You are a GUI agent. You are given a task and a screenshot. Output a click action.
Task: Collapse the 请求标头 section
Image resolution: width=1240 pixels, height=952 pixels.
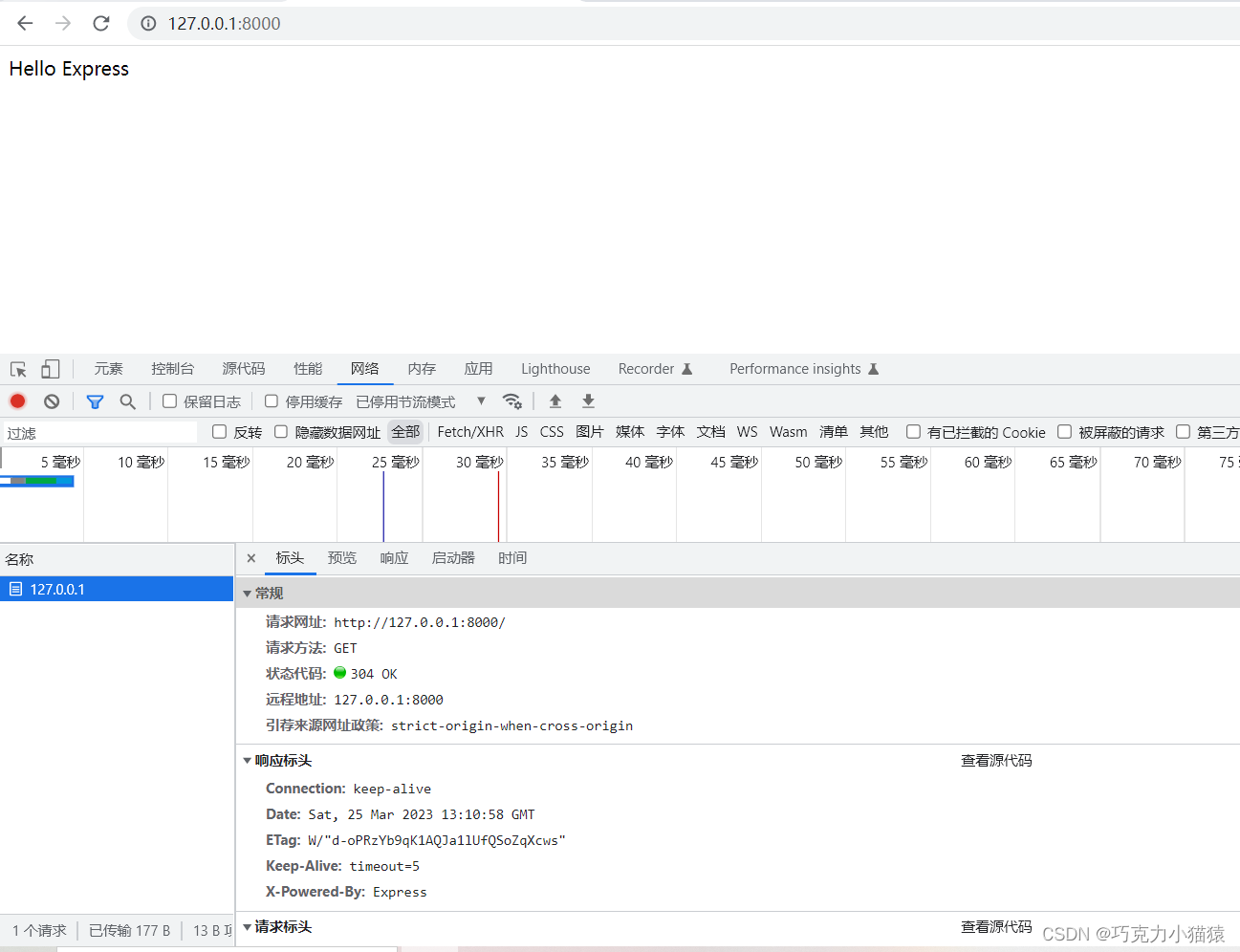pos(248,927)
